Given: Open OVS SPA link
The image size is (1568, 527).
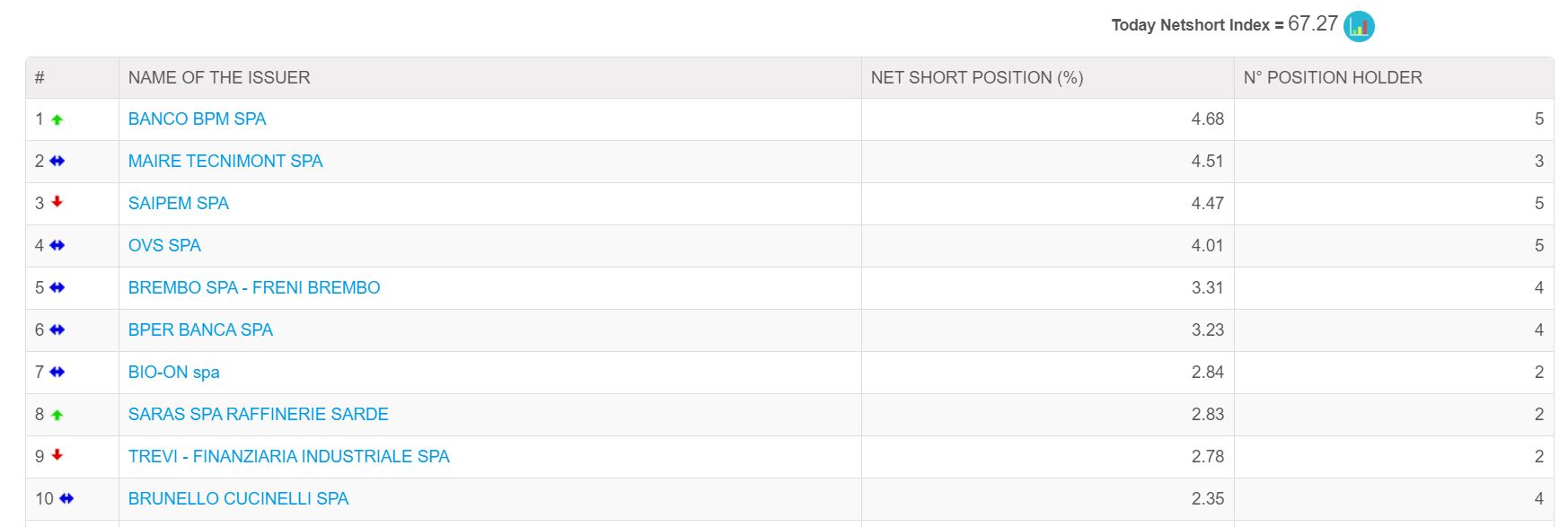Looking at the screenshot, I should (x=164, y=245).
